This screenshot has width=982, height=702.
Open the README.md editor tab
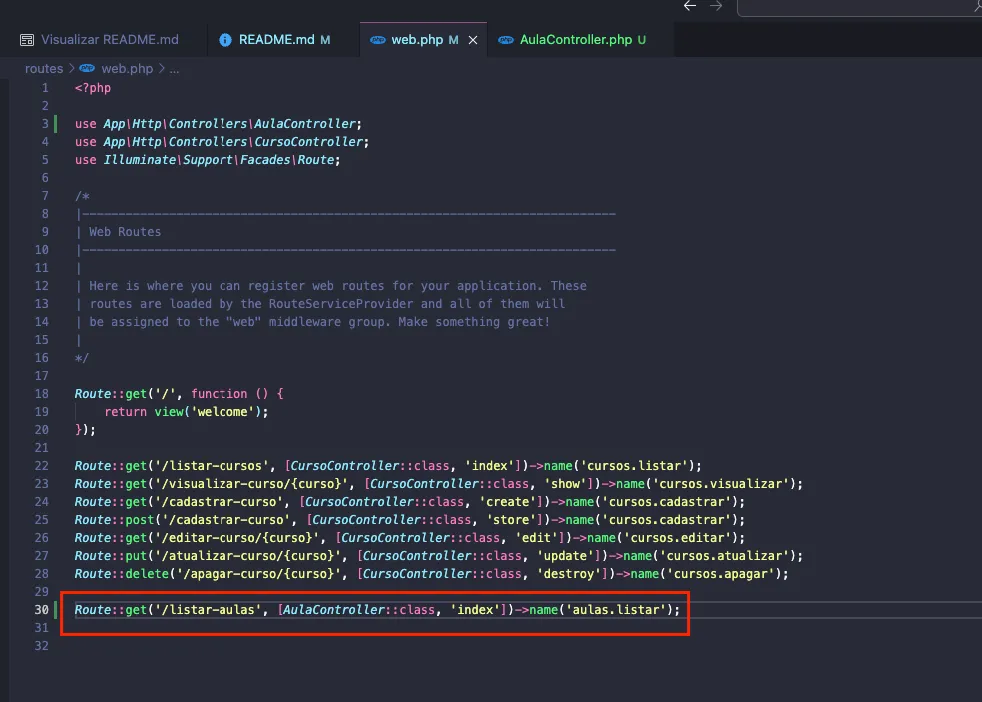[276, 40]
